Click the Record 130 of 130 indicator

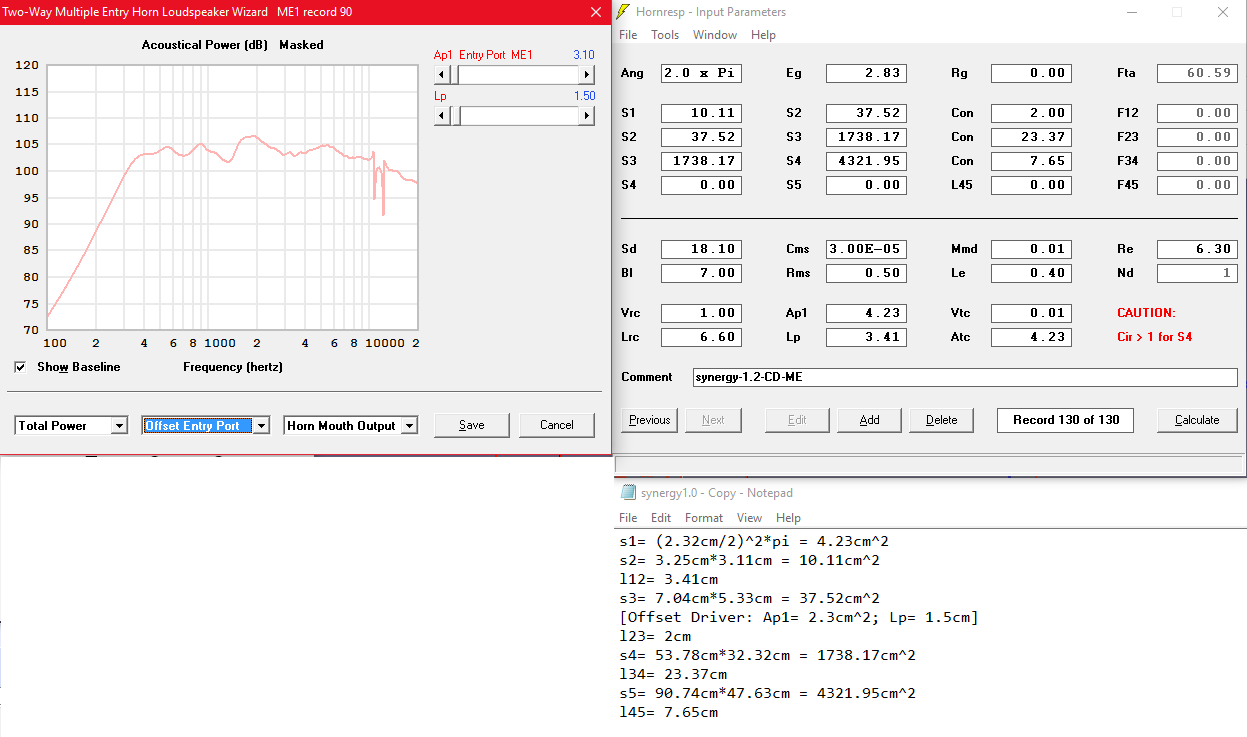(1066, 420)
